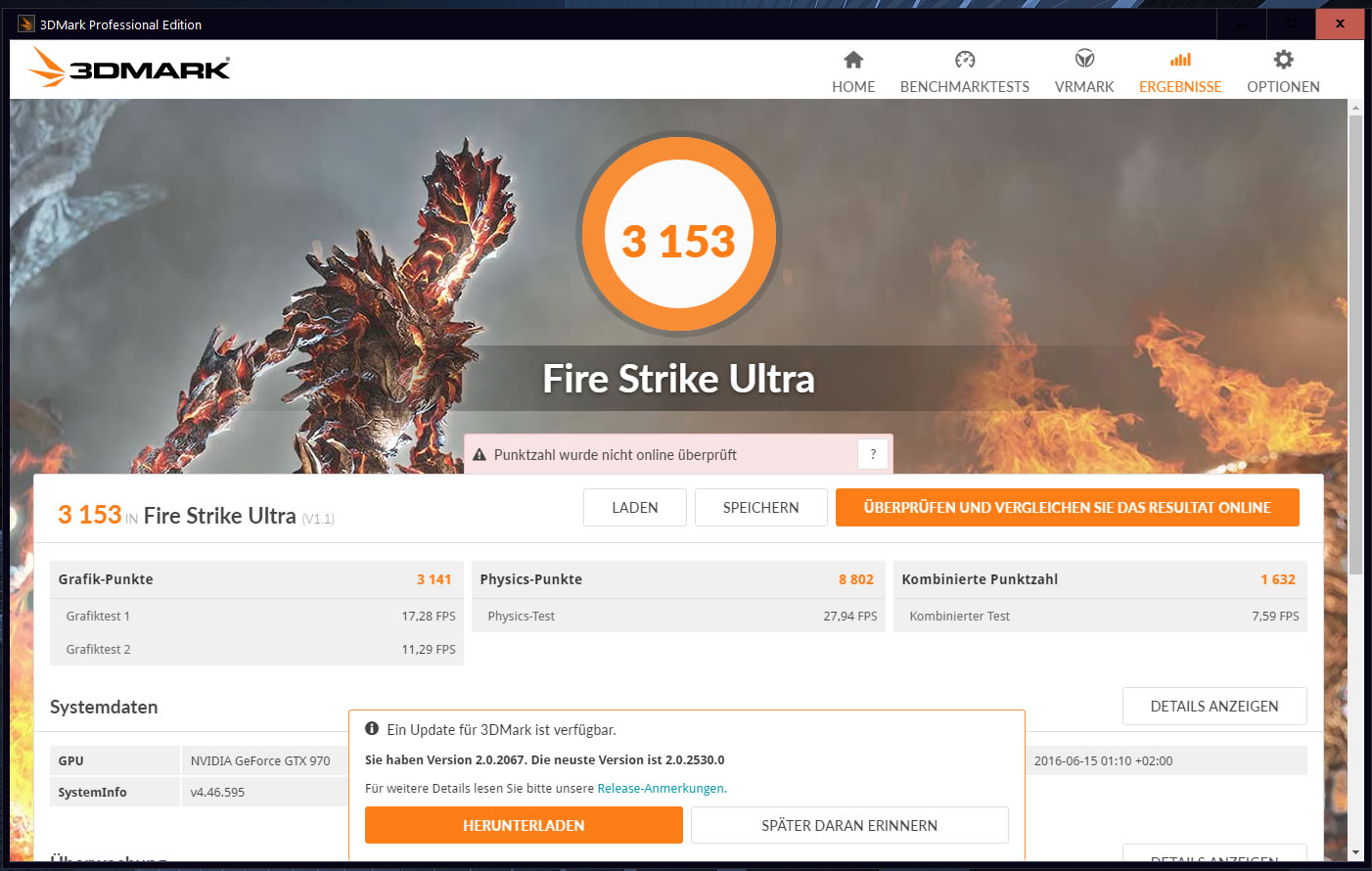The height and width of the screenshot is (871, 1372).
Task: Click NVIDIA GeForce GTX 970 cell
Action: [260, 760]
